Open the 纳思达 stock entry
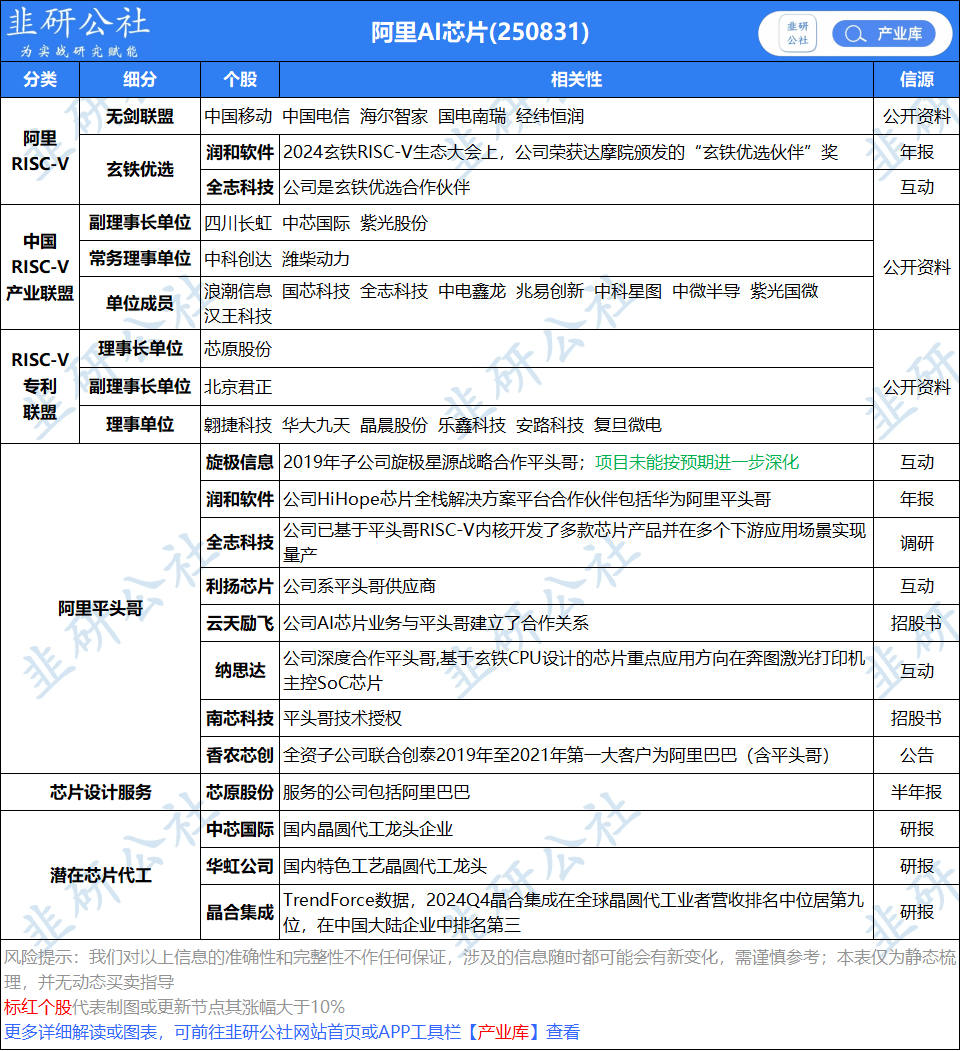The image size is (961, 1051). click(x=240, y=670)
